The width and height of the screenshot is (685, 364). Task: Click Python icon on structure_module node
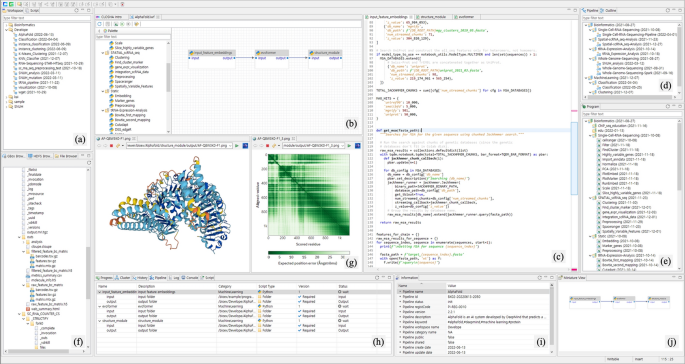(x=311, y=53)
